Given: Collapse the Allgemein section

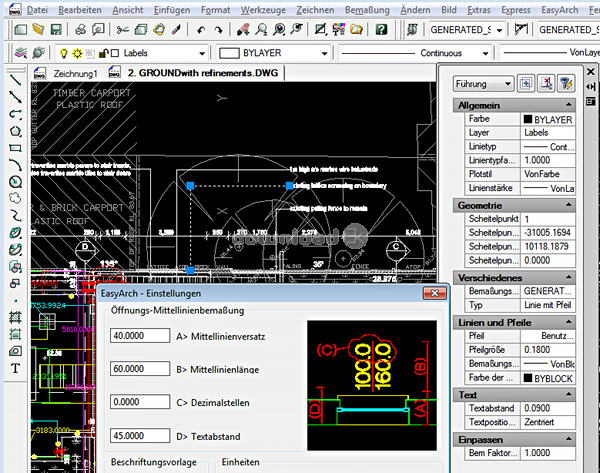Looking at the screenshot, I should click(x=569, y=104).
